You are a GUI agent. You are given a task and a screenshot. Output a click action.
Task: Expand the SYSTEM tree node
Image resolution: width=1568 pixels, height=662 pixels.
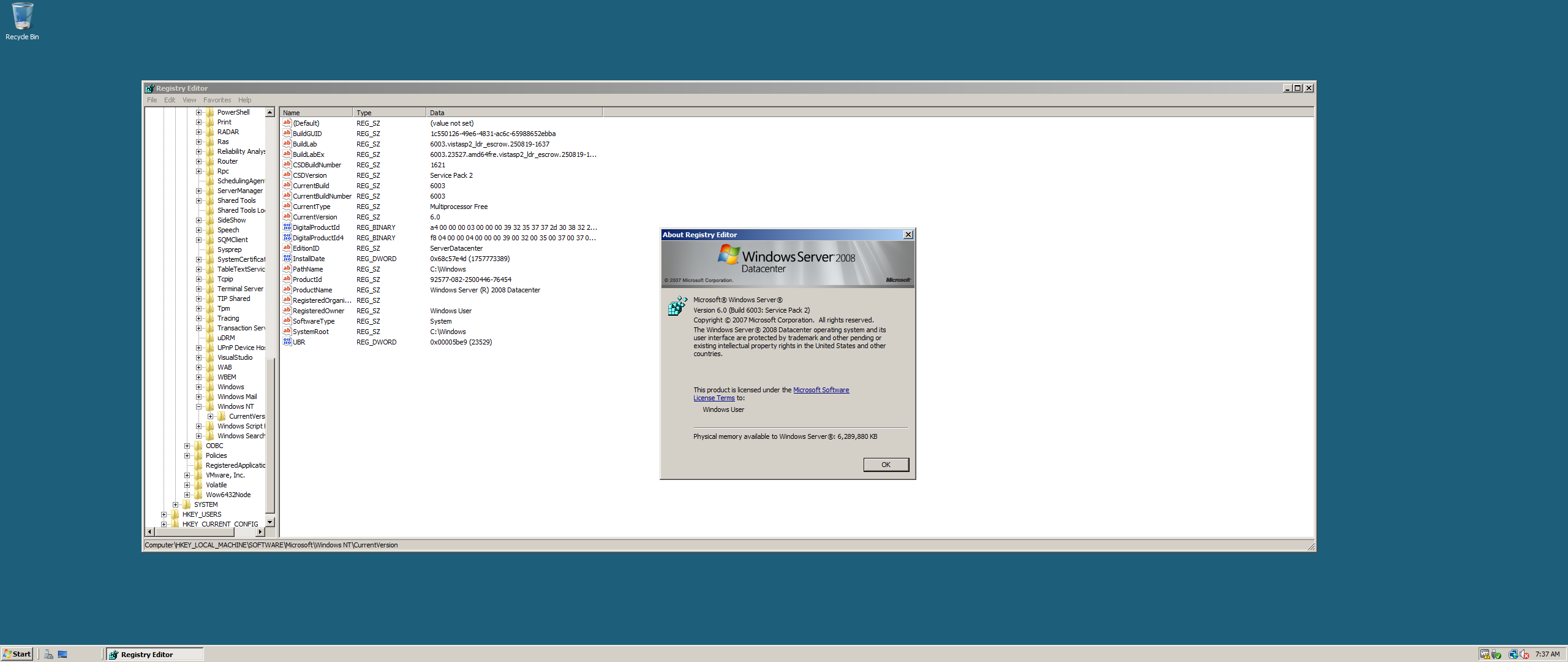click(175, 504)
